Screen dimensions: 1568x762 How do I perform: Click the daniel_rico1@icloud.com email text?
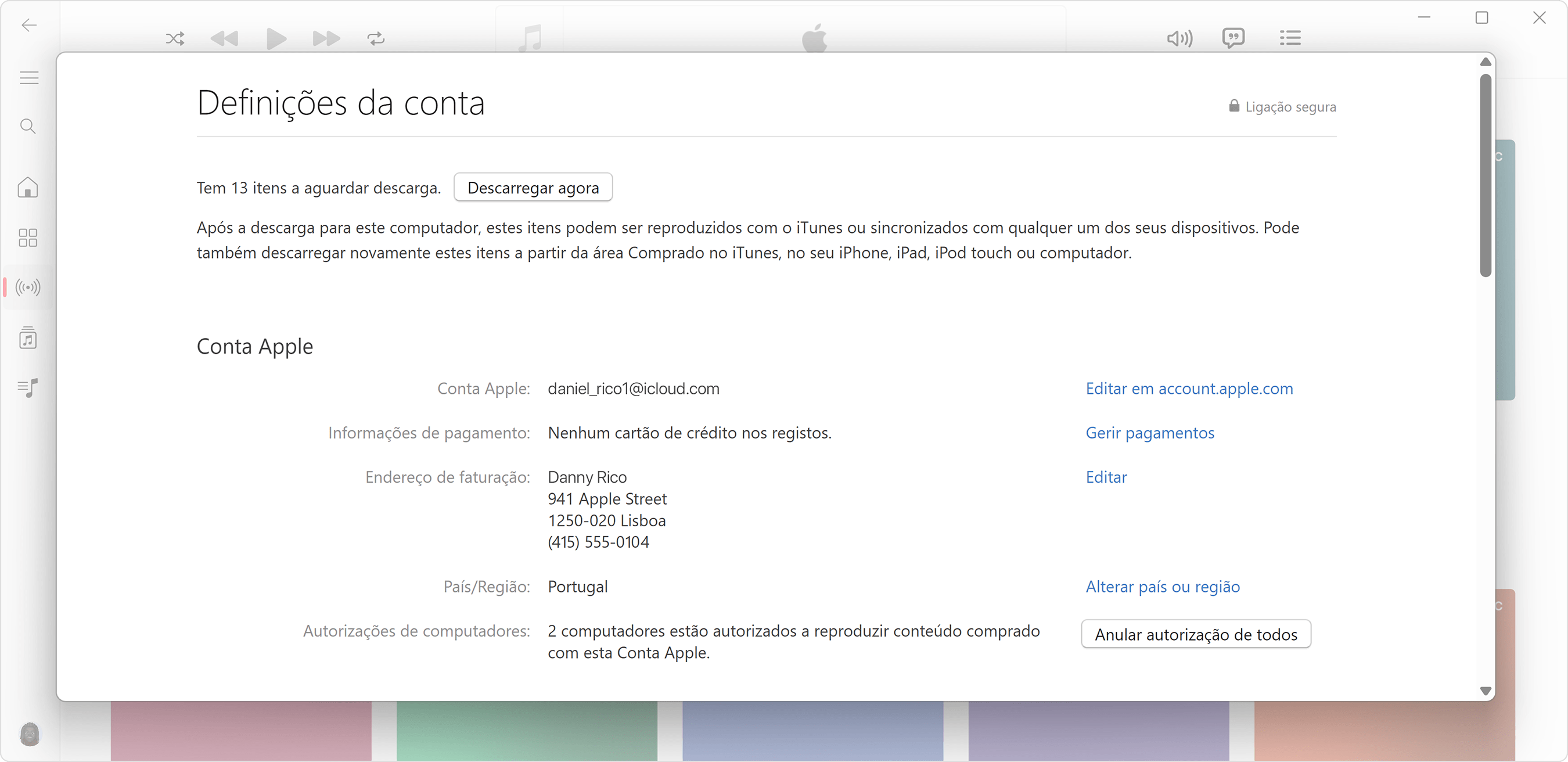(x=633, y=389)
